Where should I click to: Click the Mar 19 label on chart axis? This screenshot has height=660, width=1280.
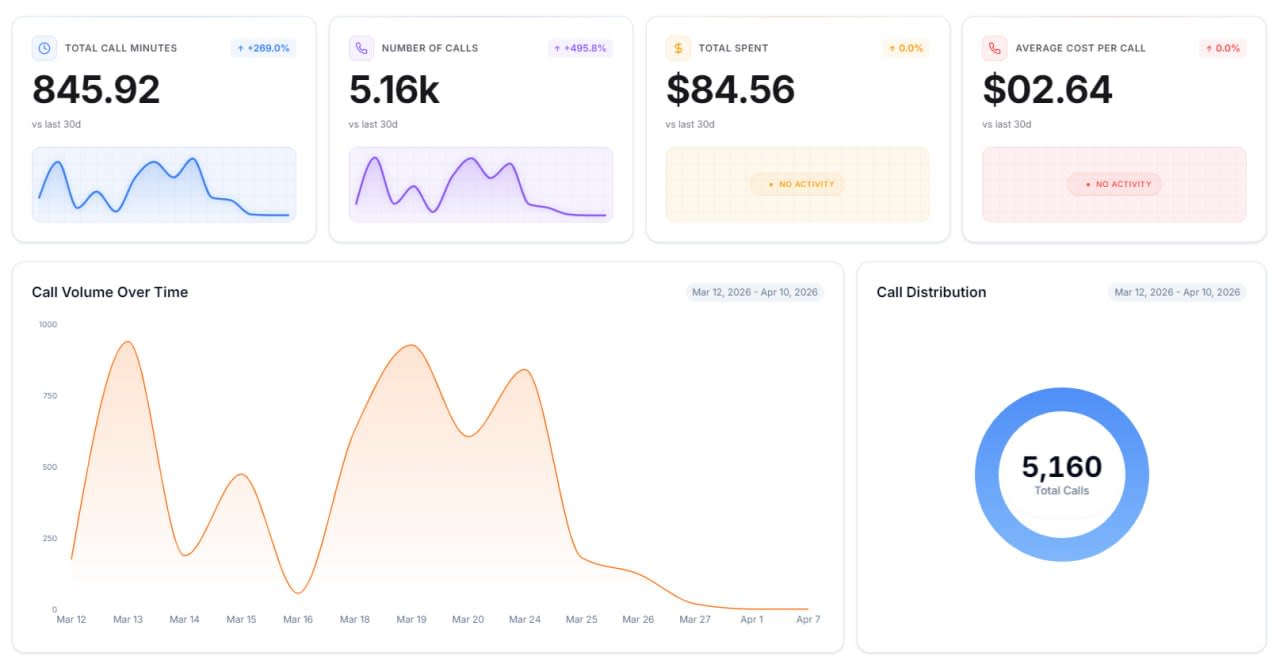click(x=411, y=620)
